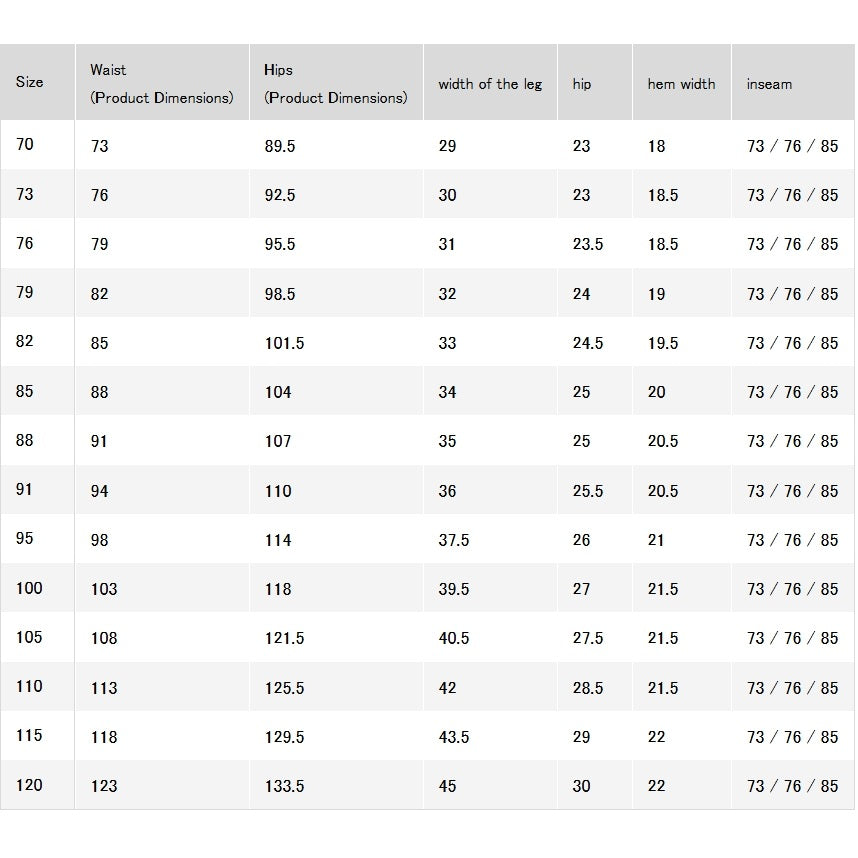Click size 70 in the first row

click(x=25, y=144)
